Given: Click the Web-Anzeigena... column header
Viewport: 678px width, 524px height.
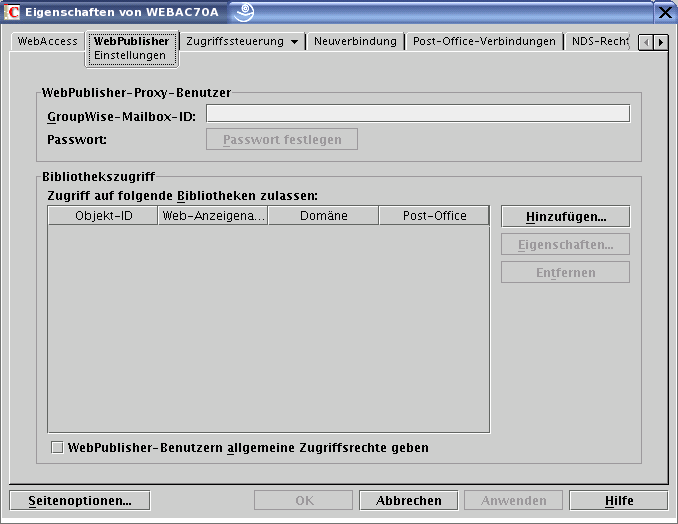Looking at the screenshot, I should 213,216.
